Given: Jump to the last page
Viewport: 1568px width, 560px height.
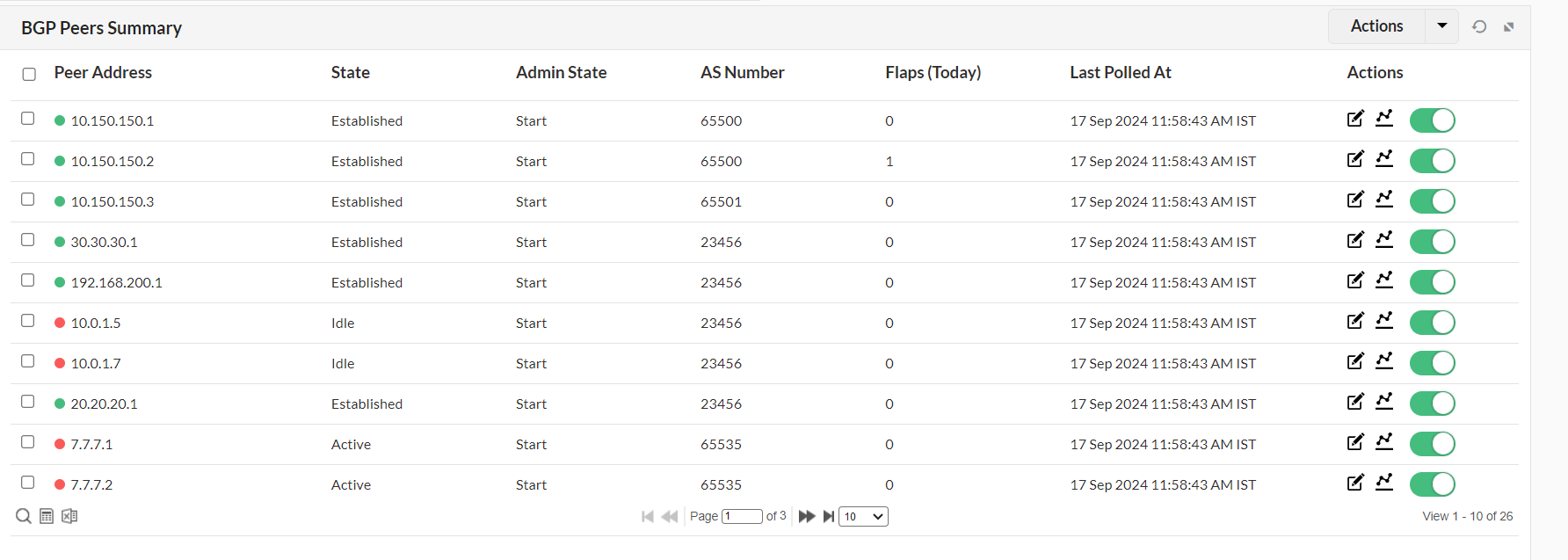Looking at the screenshot, I should point(828,516).
